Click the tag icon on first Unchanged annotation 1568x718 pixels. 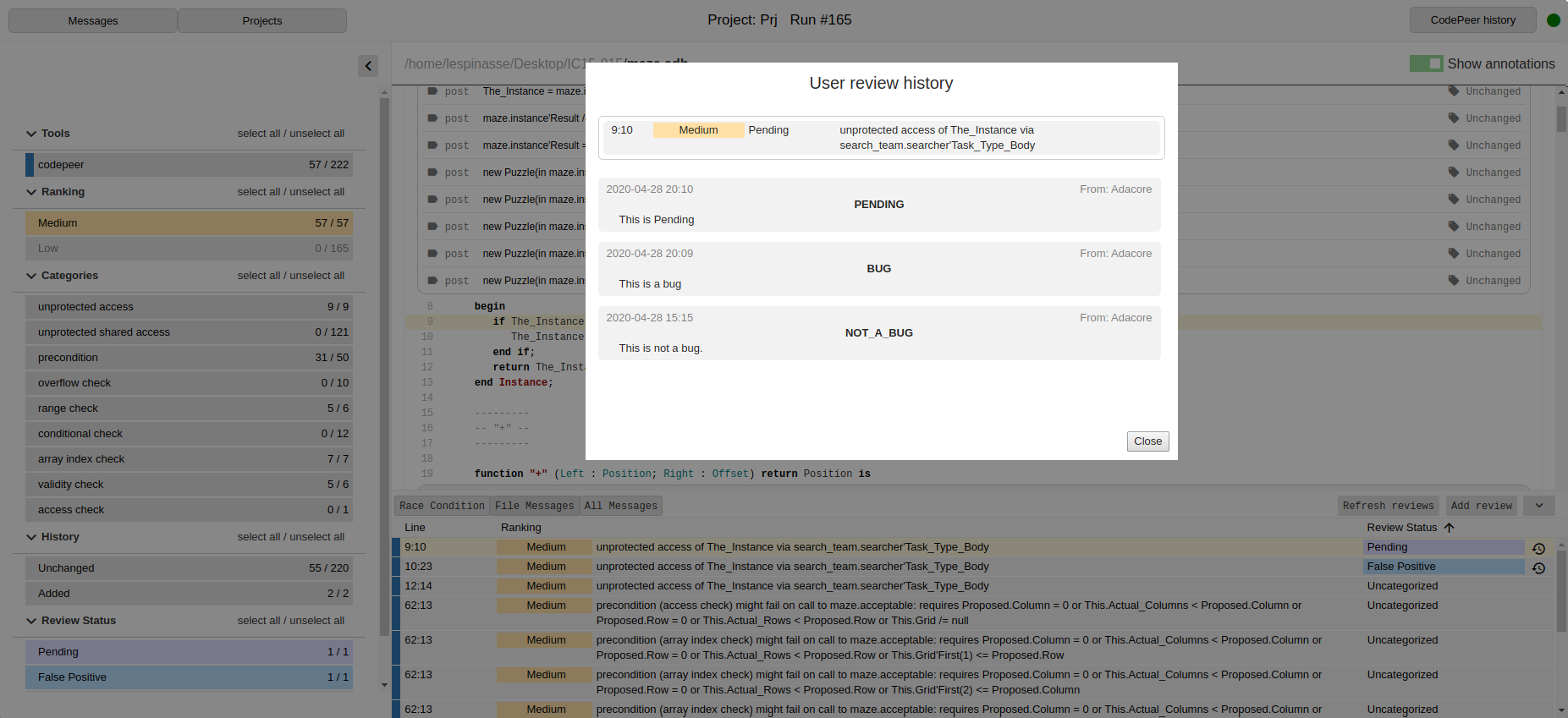[x=1454, y=91]
